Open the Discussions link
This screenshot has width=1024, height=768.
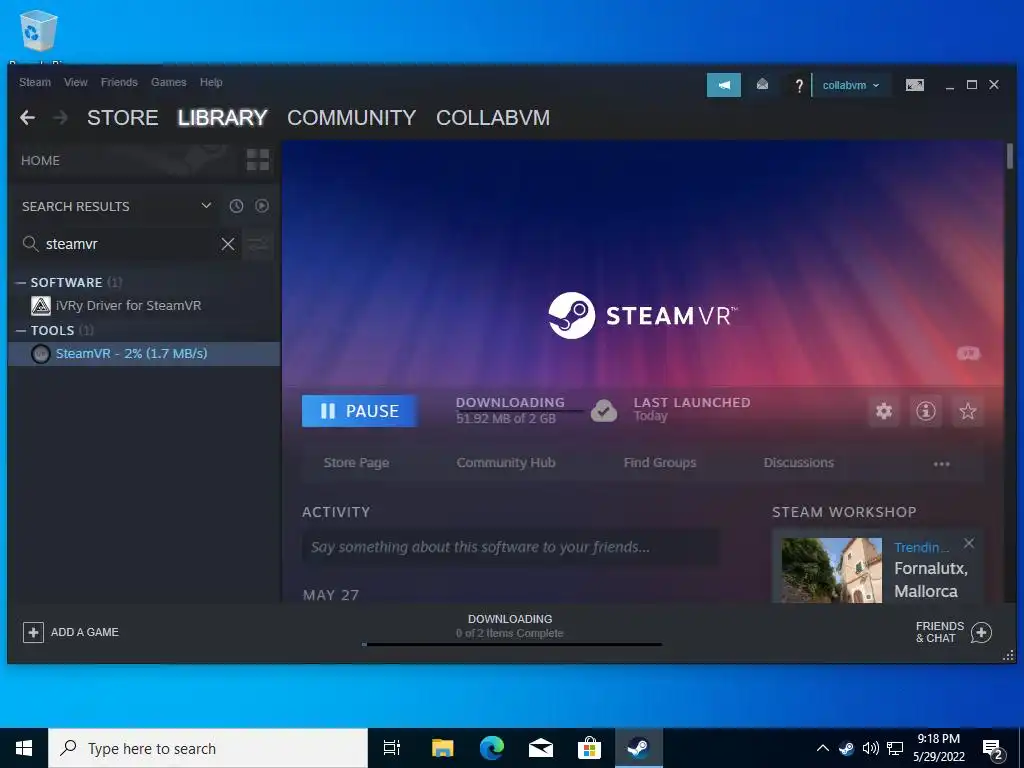[x=799, y=462]
